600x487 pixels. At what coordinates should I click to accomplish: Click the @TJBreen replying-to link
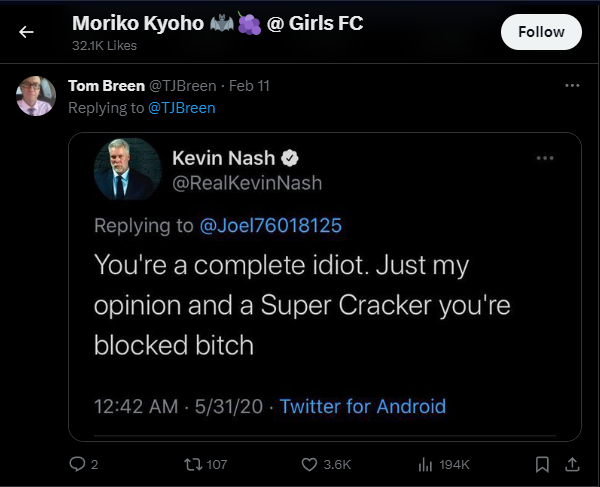182,107
